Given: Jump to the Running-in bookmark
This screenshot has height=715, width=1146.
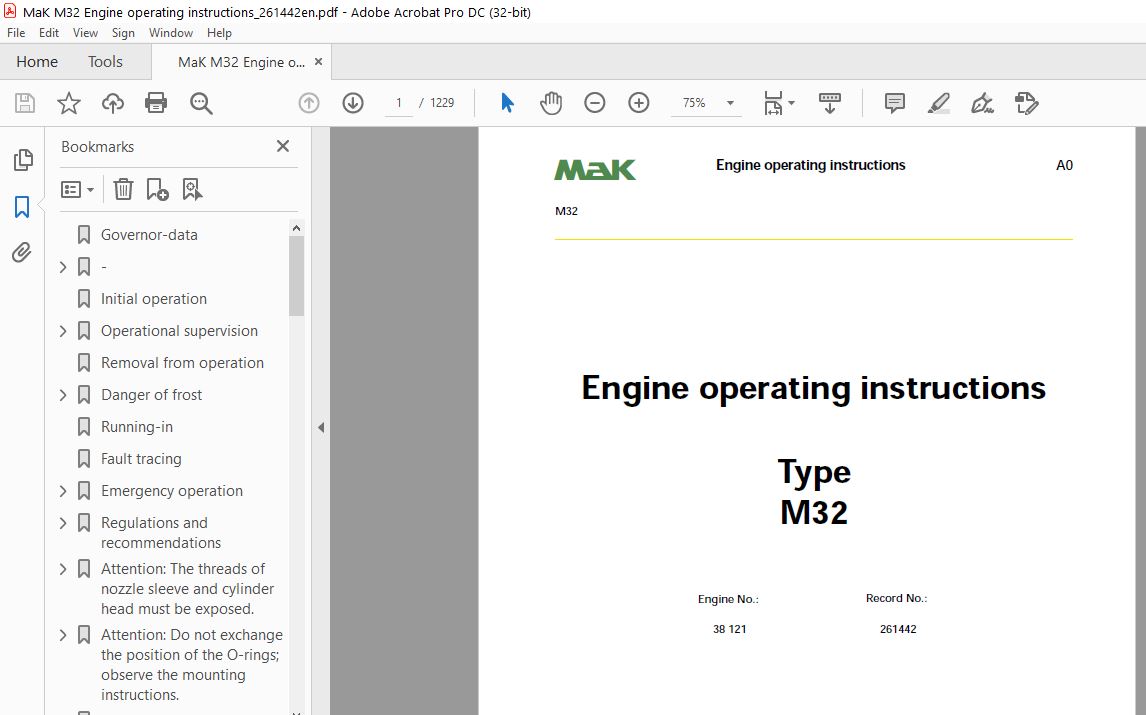Looking at the screenshot, I should [x=137, y=427].
